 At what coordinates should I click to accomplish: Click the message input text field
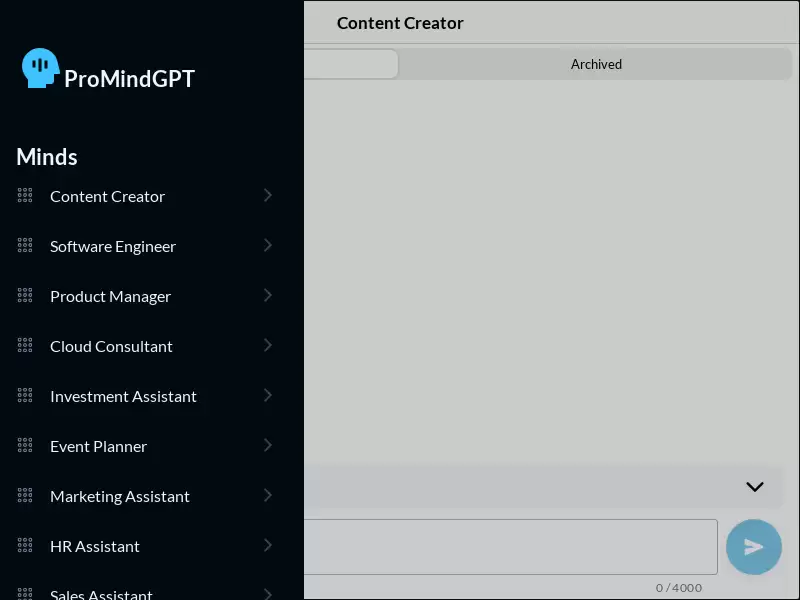(x=511, y=547)
